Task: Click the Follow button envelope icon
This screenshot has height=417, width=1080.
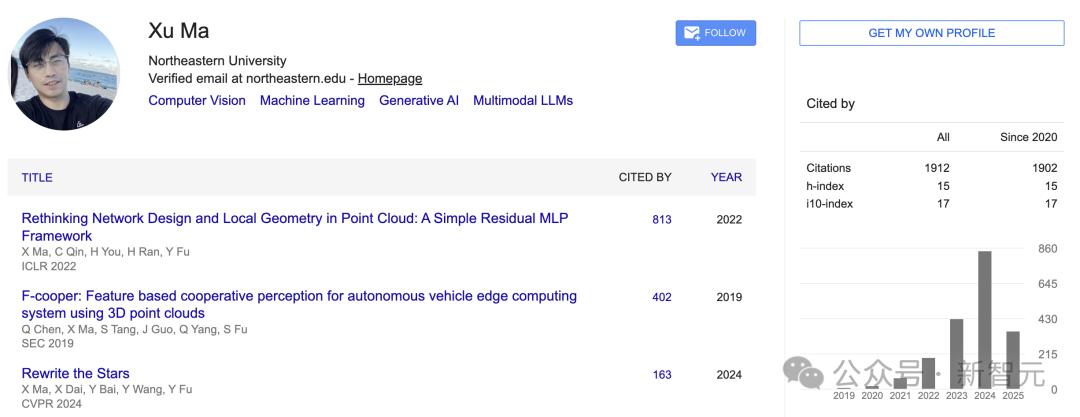Action: [692, 33]
